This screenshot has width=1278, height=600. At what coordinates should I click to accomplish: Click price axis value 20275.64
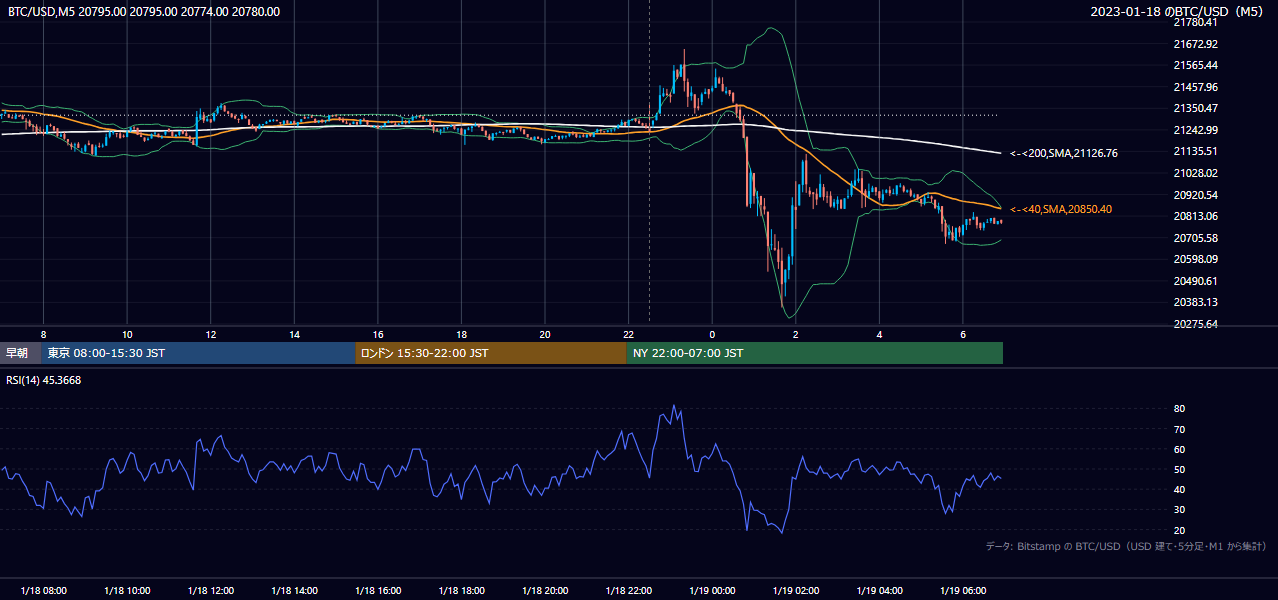pyautogui.click(x=1195, y=324)
